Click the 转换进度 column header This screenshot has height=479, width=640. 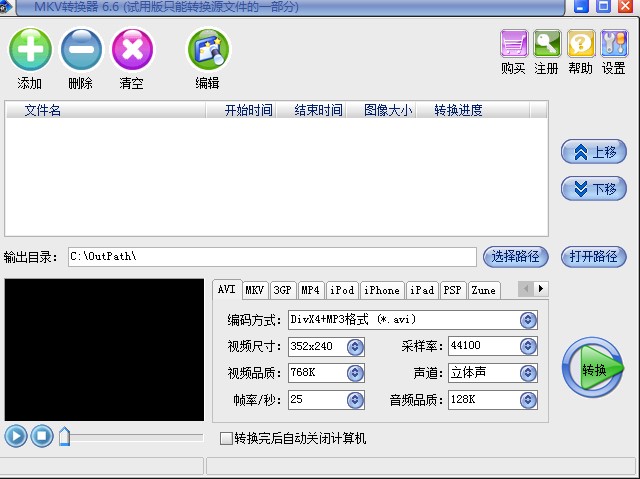click(473, 110)
